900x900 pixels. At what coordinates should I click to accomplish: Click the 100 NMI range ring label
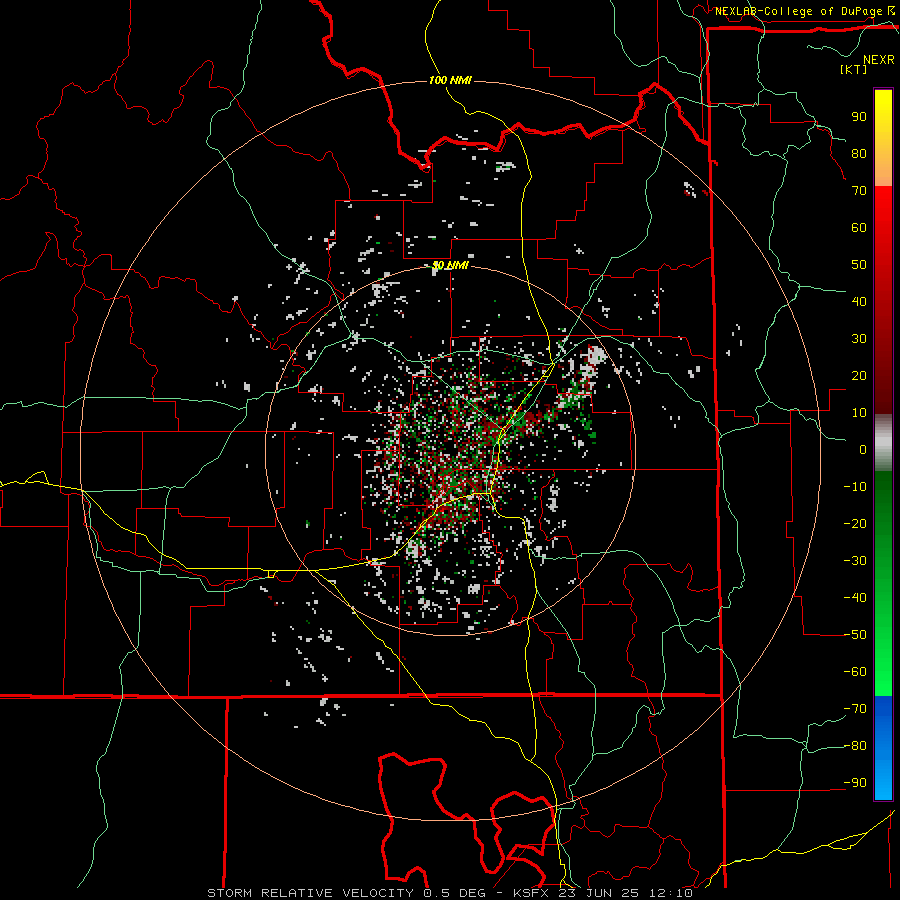click(450, 80)
